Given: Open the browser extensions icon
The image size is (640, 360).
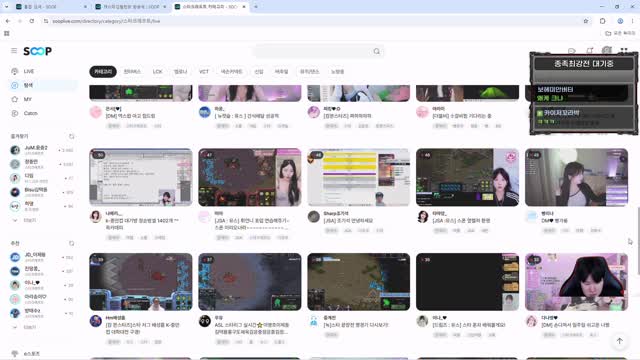Looking at the screenshot, I should 602,21.
